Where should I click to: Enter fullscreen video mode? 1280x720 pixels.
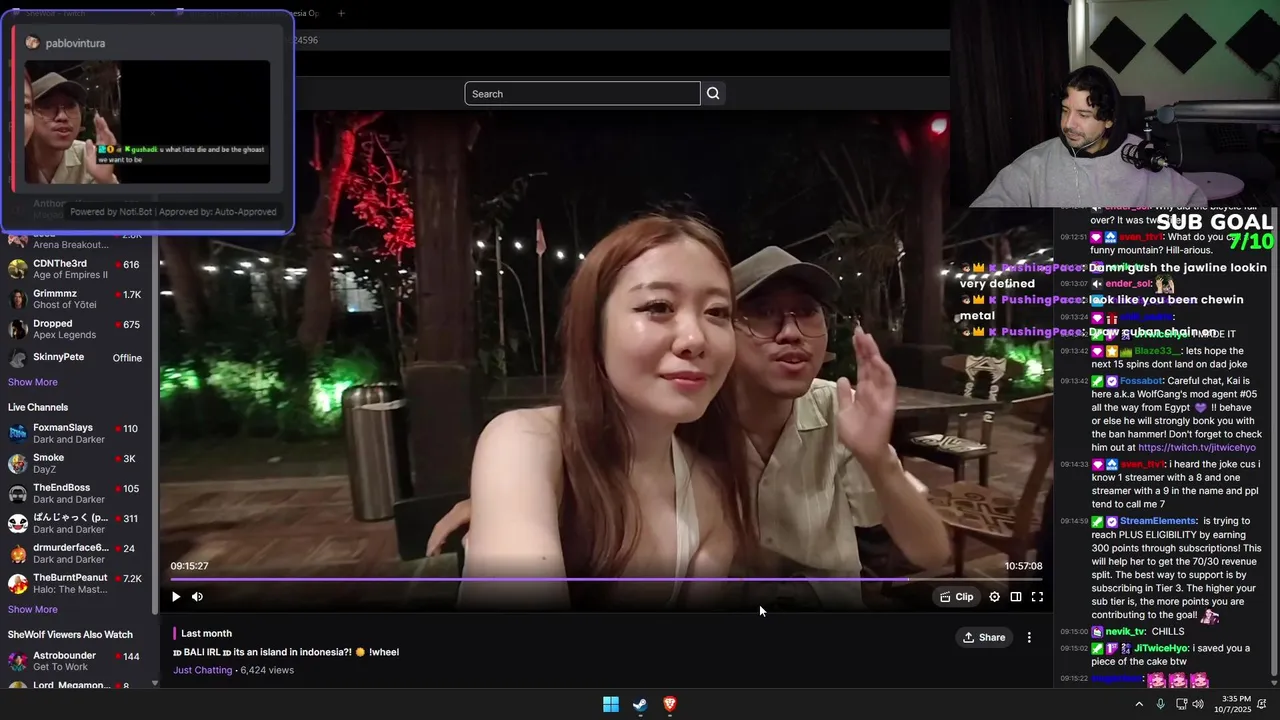click(x=1037, y=597)
